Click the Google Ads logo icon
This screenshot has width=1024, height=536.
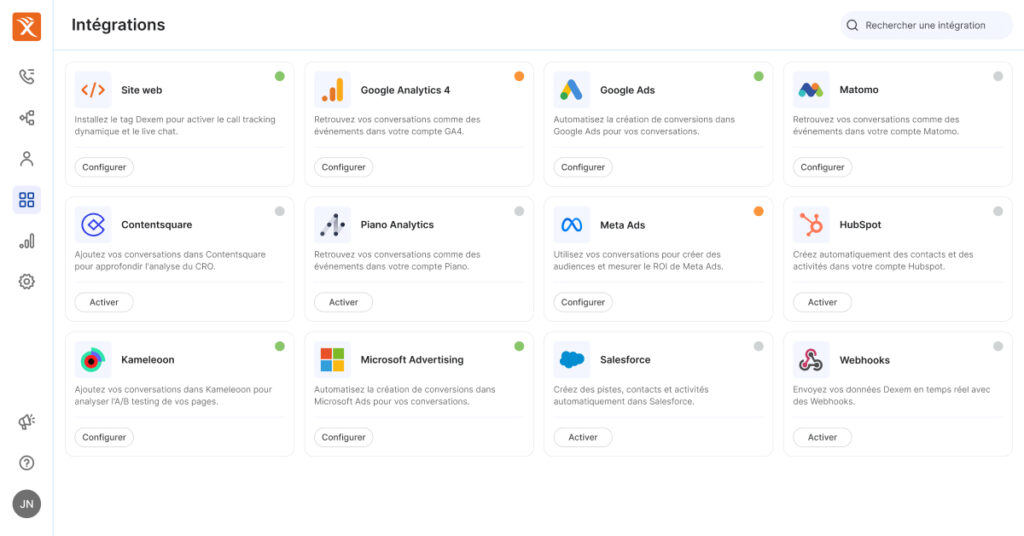(x=571, y=89)
